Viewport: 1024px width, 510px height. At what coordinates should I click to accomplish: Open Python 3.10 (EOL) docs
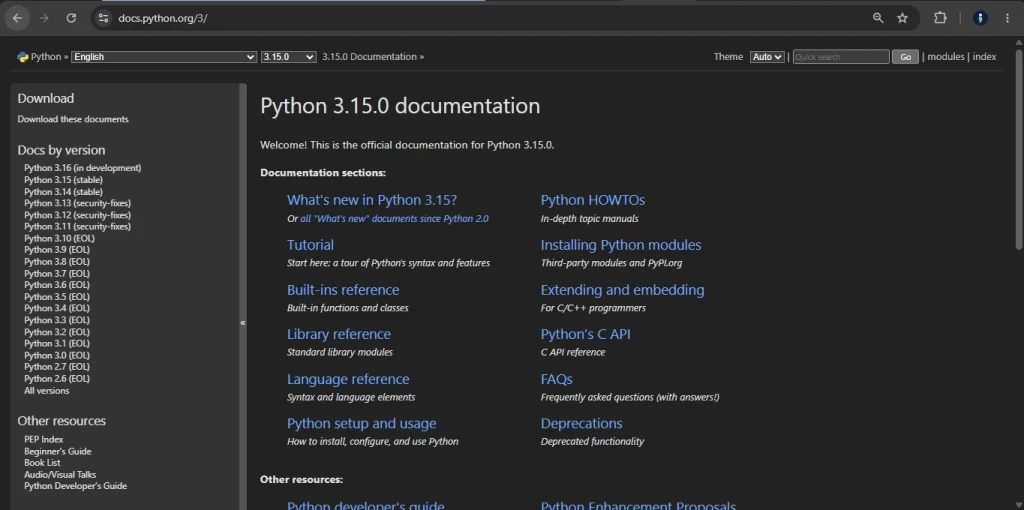pos(59,238)
